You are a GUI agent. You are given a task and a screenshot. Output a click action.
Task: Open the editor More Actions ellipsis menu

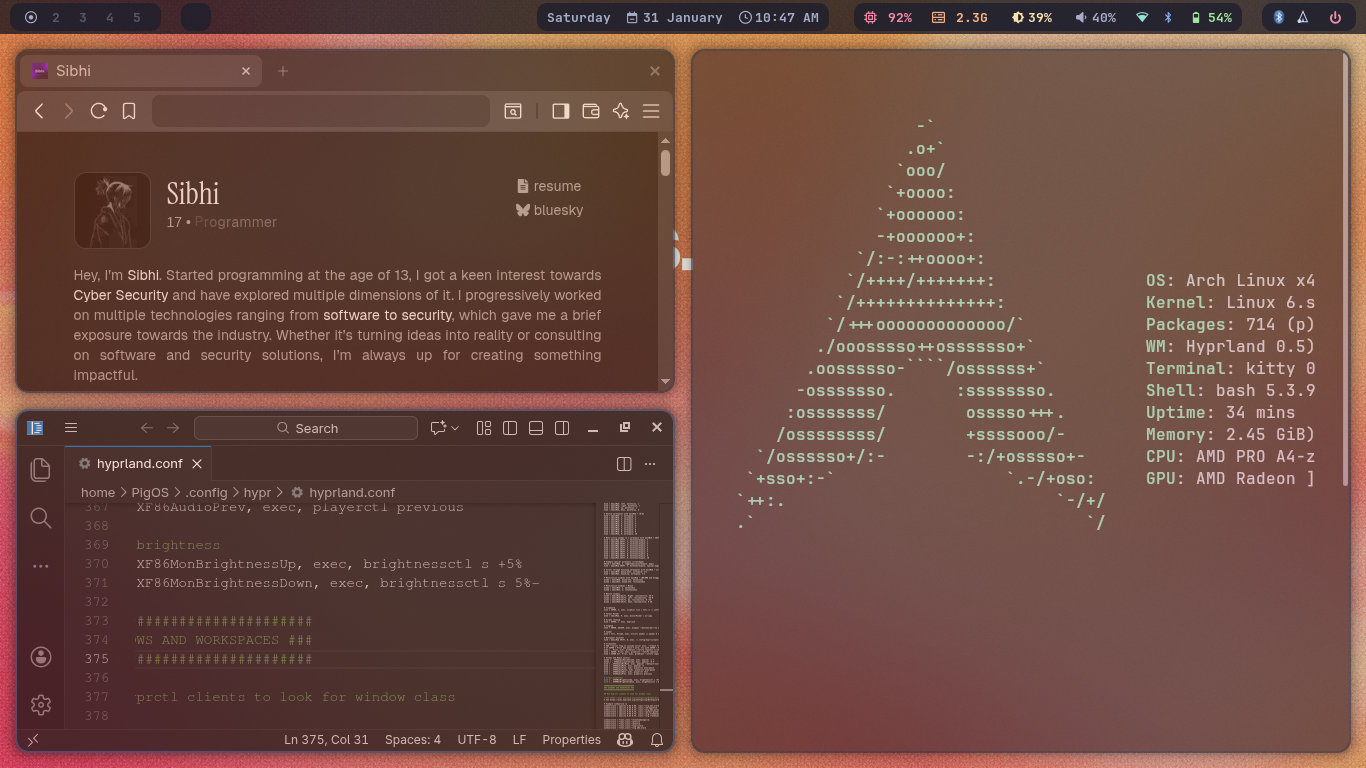click(x=650, y=463)
